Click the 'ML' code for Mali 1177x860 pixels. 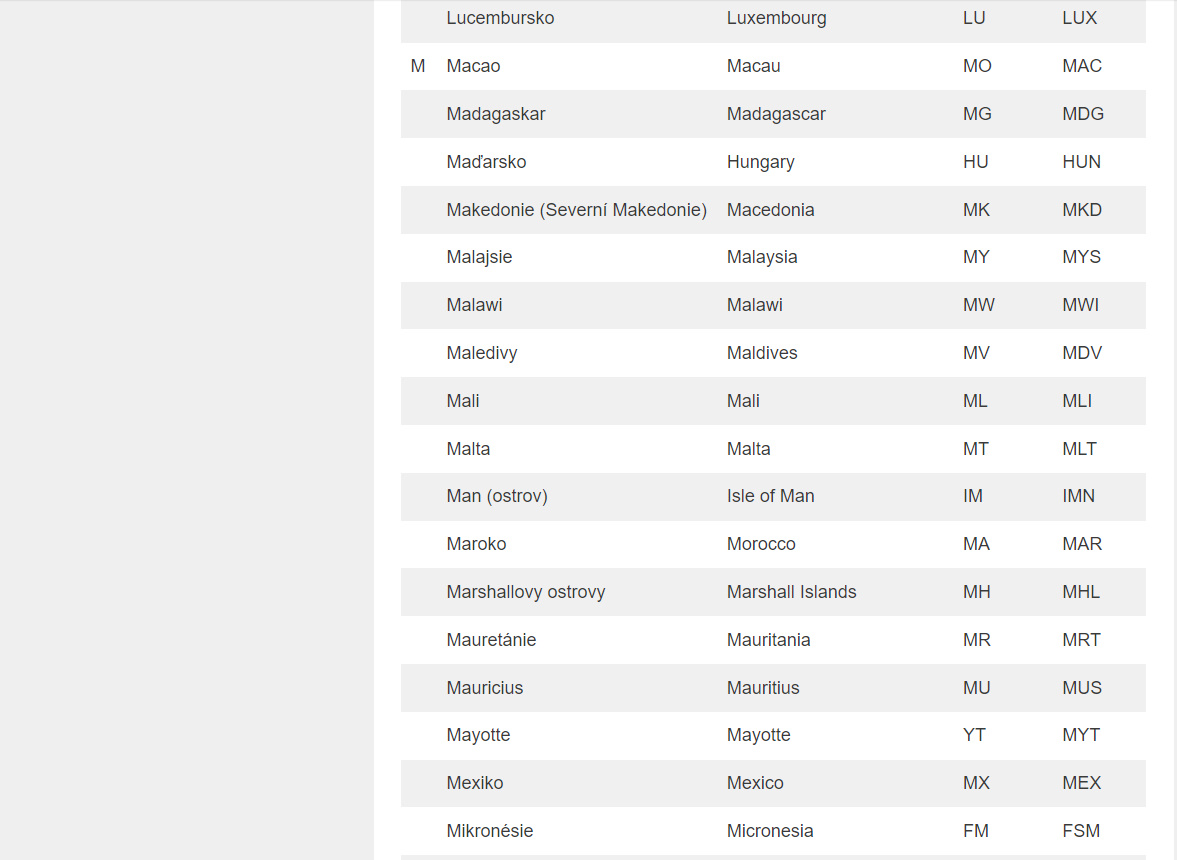974,401
